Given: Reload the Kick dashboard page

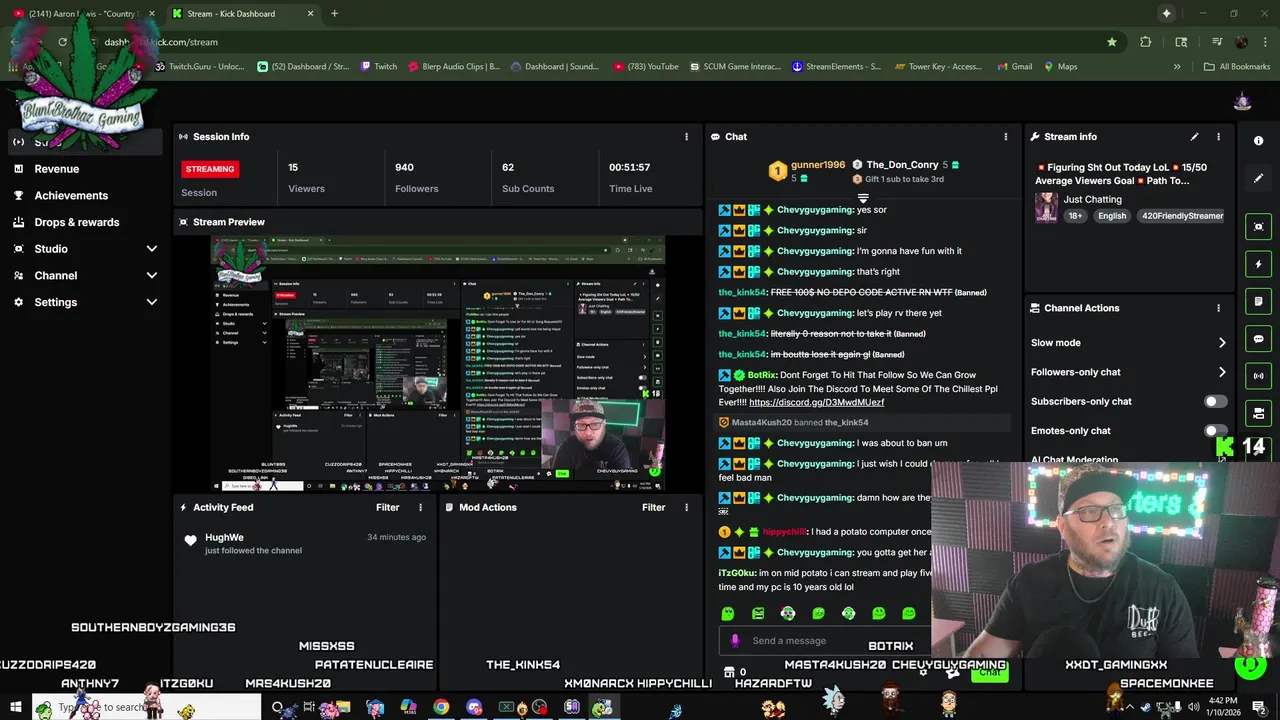Looking at the screenshot, I should [62, 42].
